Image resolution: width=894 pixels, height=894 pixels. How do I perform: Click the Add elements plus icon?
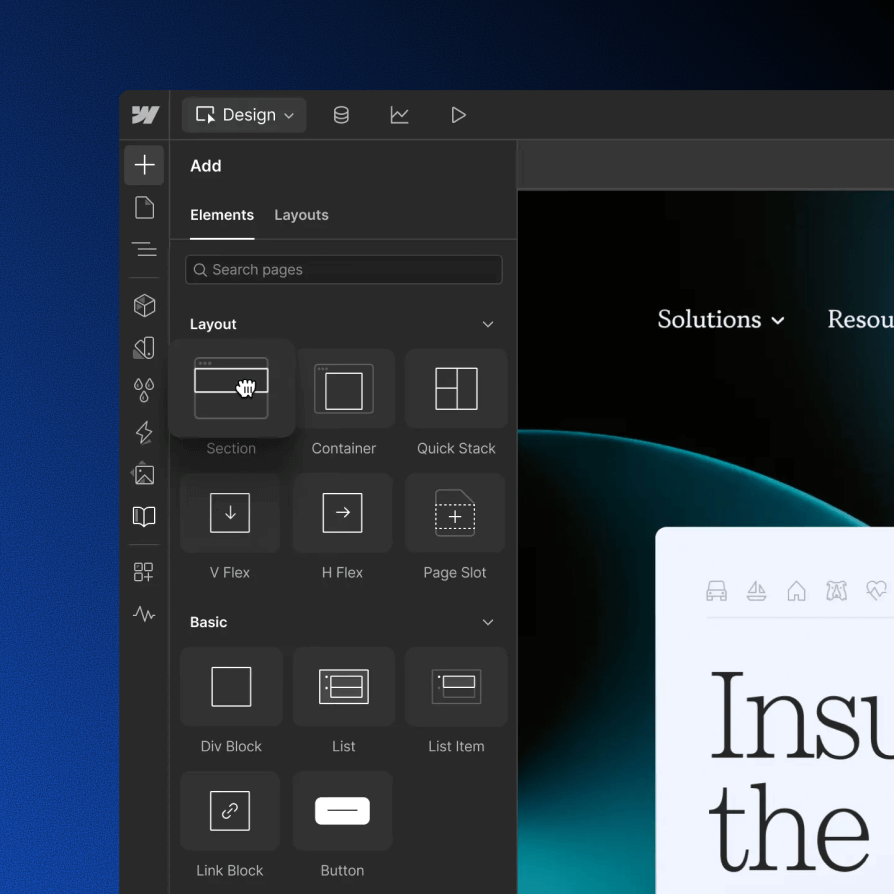[x=144, y=165]
